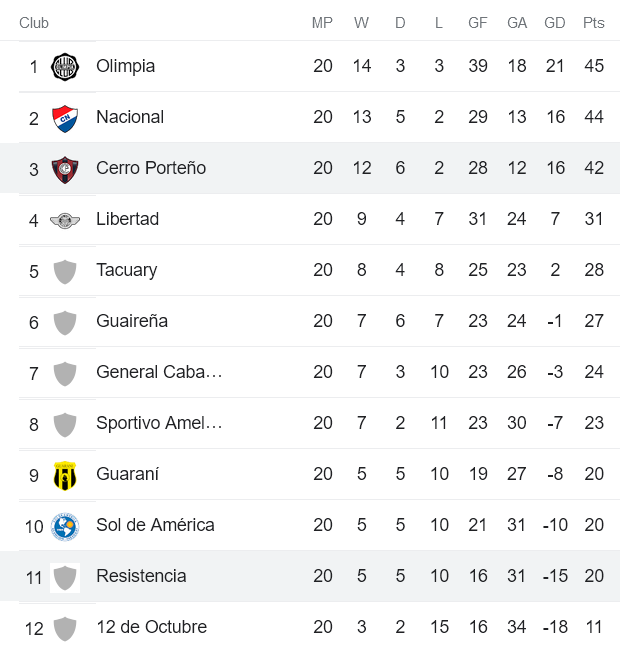Click the Resistencia placeholder shield icon

pyautogui.click(x=65, y=576)
